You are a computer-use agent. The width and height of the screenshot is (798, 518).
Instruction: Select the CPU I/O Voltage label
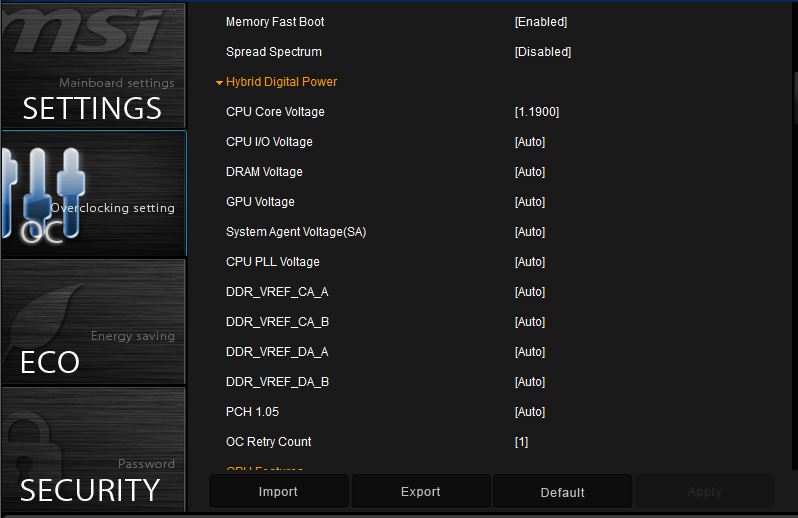coord(269,142)
